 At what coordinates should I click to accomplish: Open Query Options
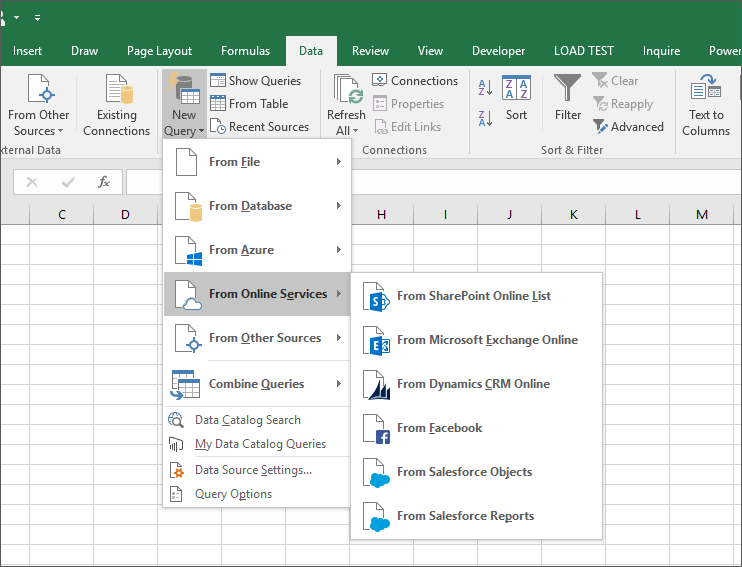(x=257, y=494)
